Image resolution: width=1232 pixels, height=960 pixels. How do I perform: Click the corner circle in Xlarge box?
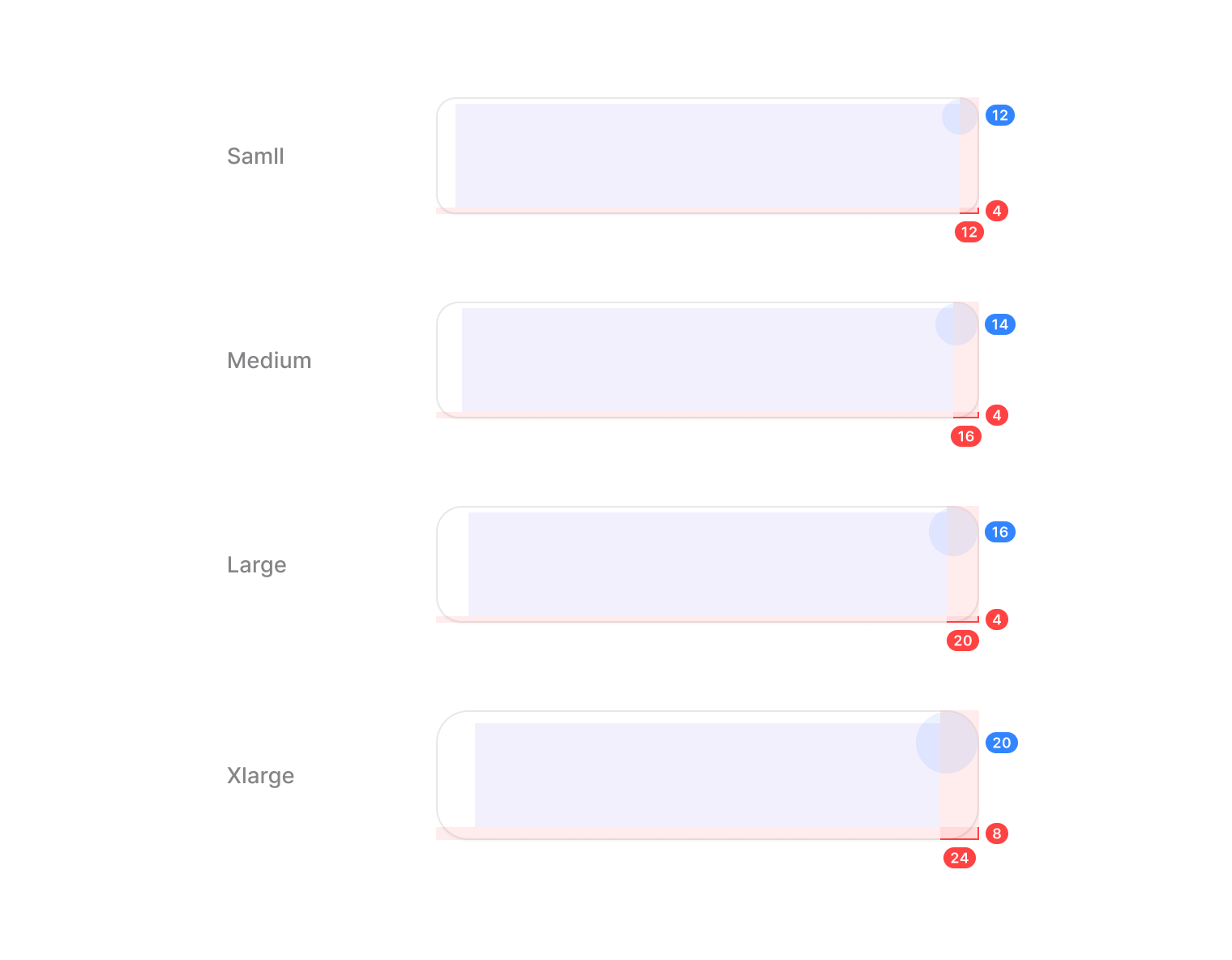click(x=947, y=742)
